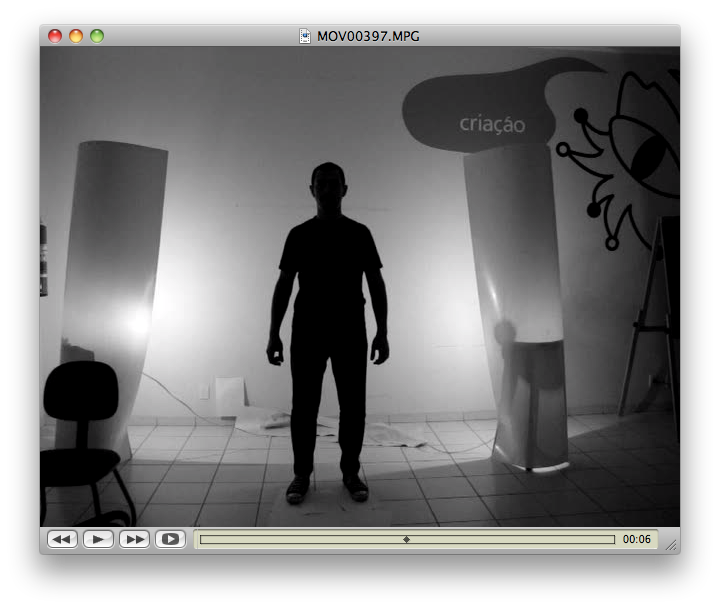Click the fast-forward button
Image resolution: width=720 pixels, height=609 pixels.
tap(135, 539)
